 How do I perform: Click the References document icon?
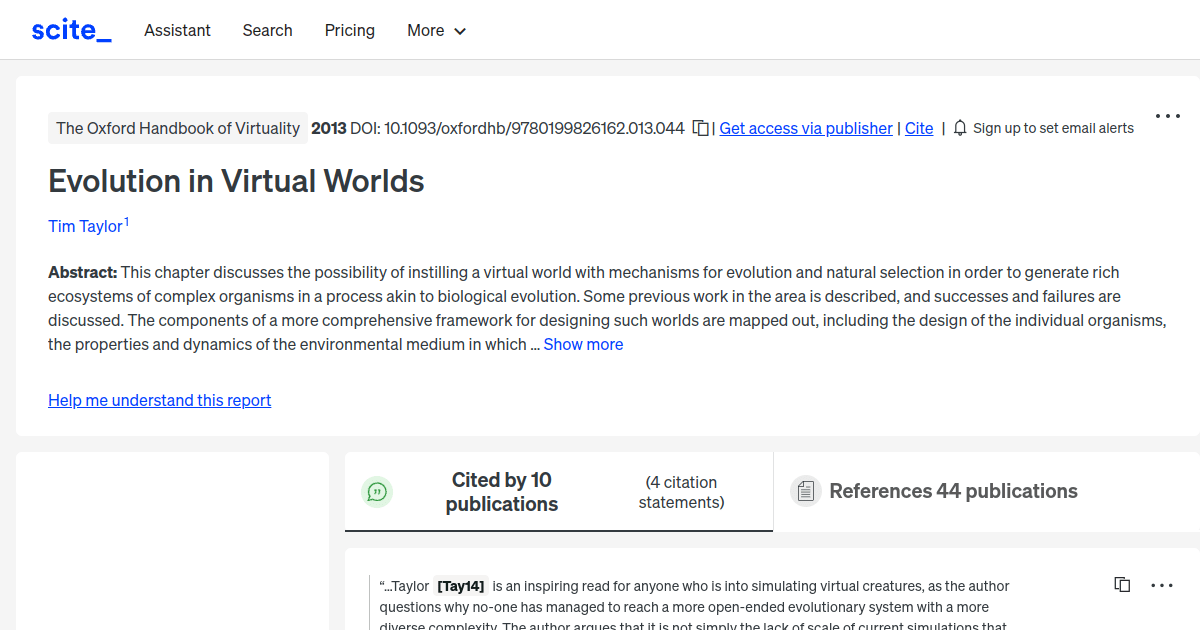[x=805, y=491]
